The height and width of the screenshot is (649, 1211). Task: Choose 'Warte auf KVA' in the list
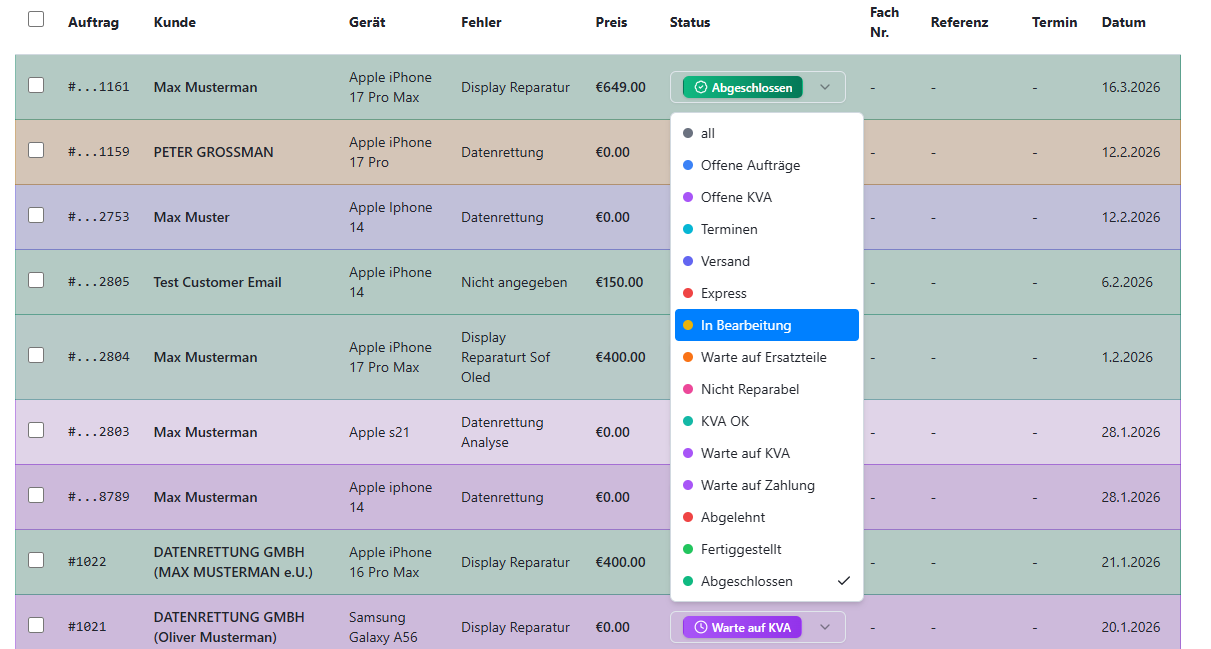click(x=767, y=453)
